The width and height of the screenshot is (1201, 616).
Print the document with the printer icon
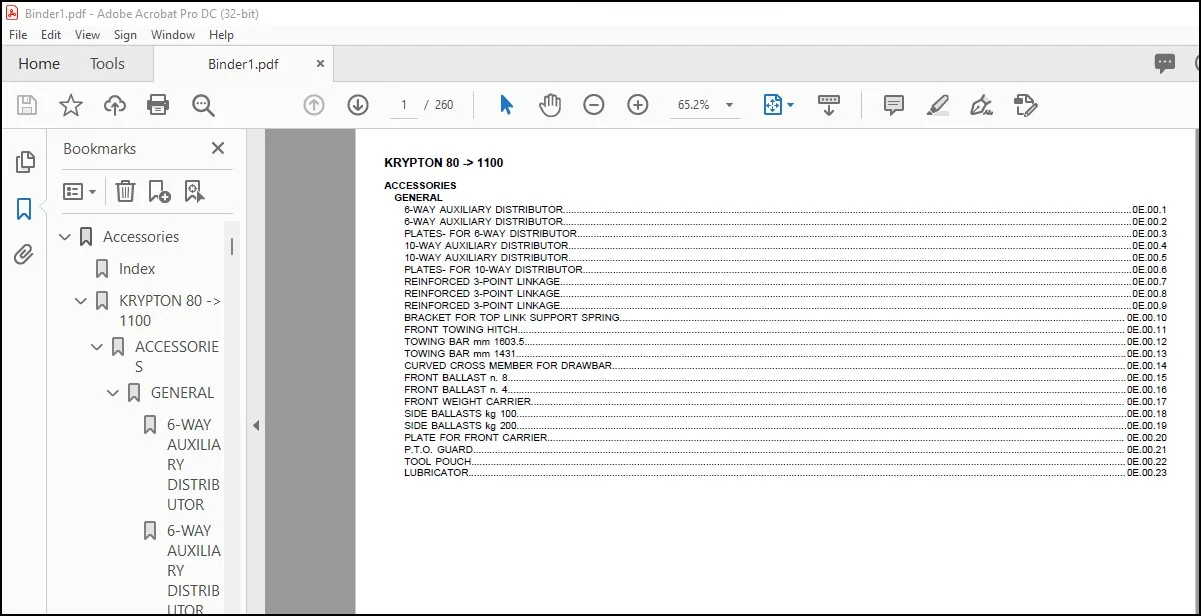[158, 105]
